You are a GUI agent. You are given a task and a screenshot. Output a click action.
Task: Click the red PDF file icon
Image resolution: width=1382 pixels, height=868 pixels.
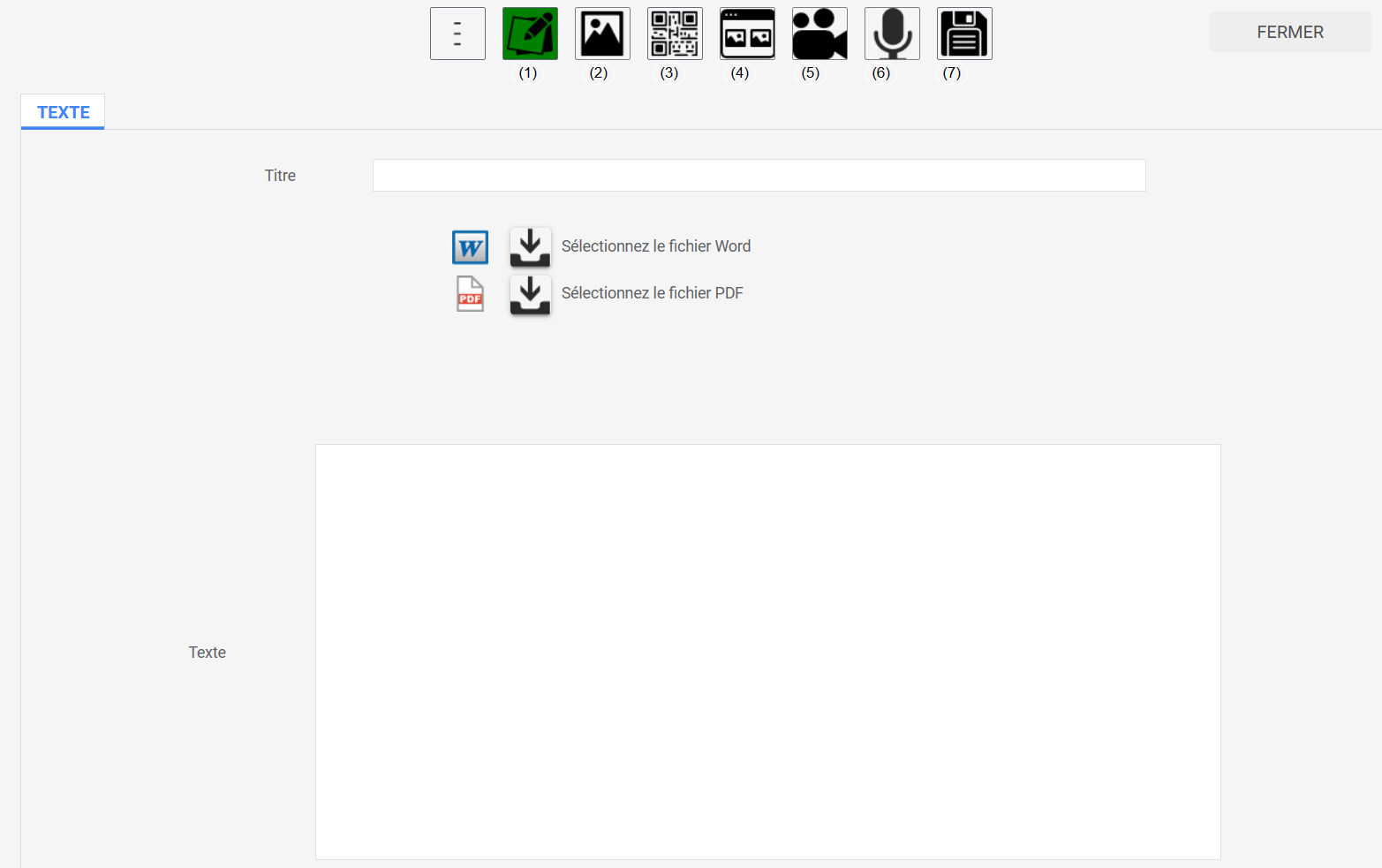pyautogui.click(x=470, y=294)
